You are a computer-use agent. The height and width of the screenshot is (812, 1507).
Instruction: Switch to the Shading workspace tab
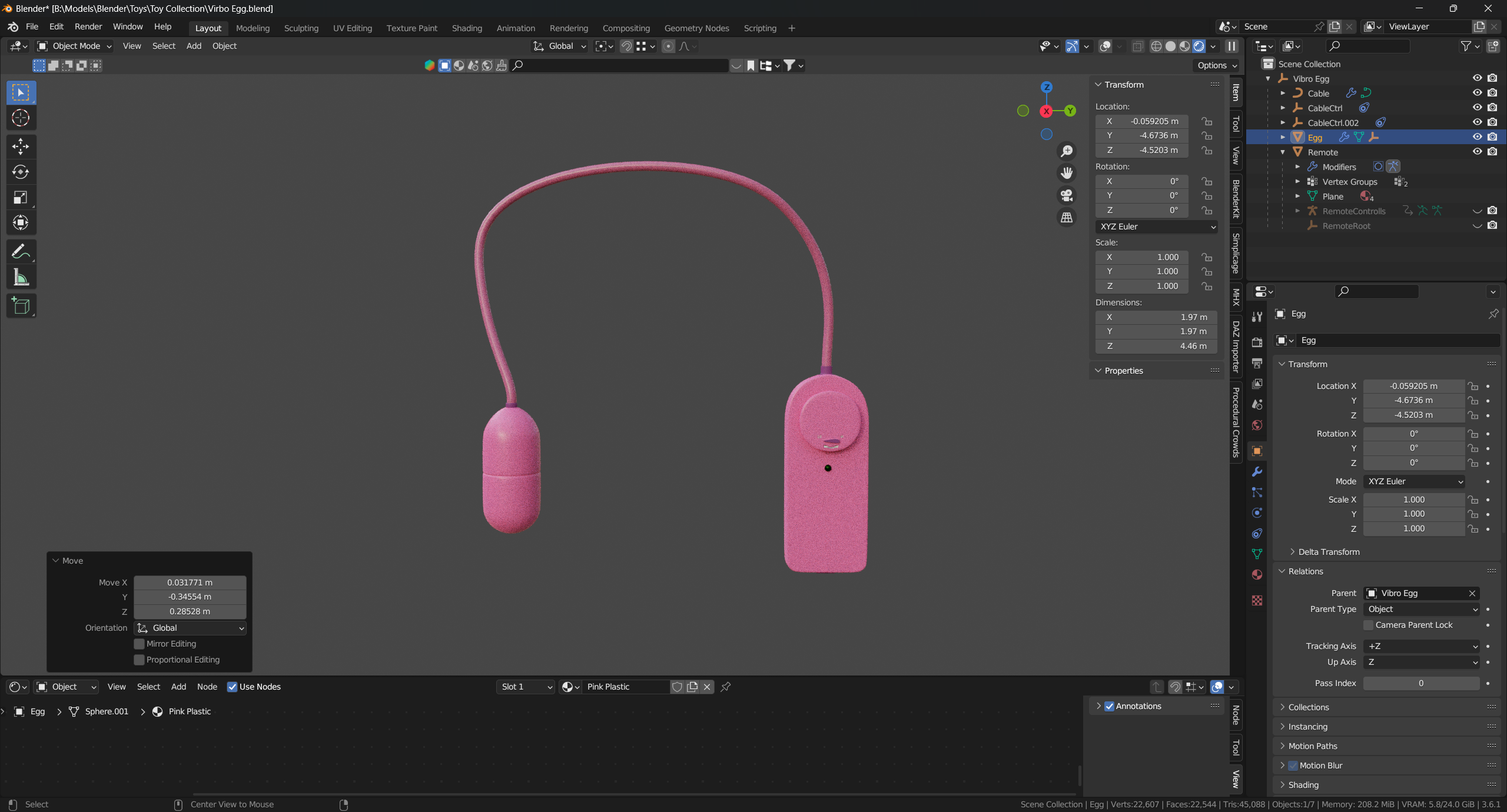tap(467, 28)
